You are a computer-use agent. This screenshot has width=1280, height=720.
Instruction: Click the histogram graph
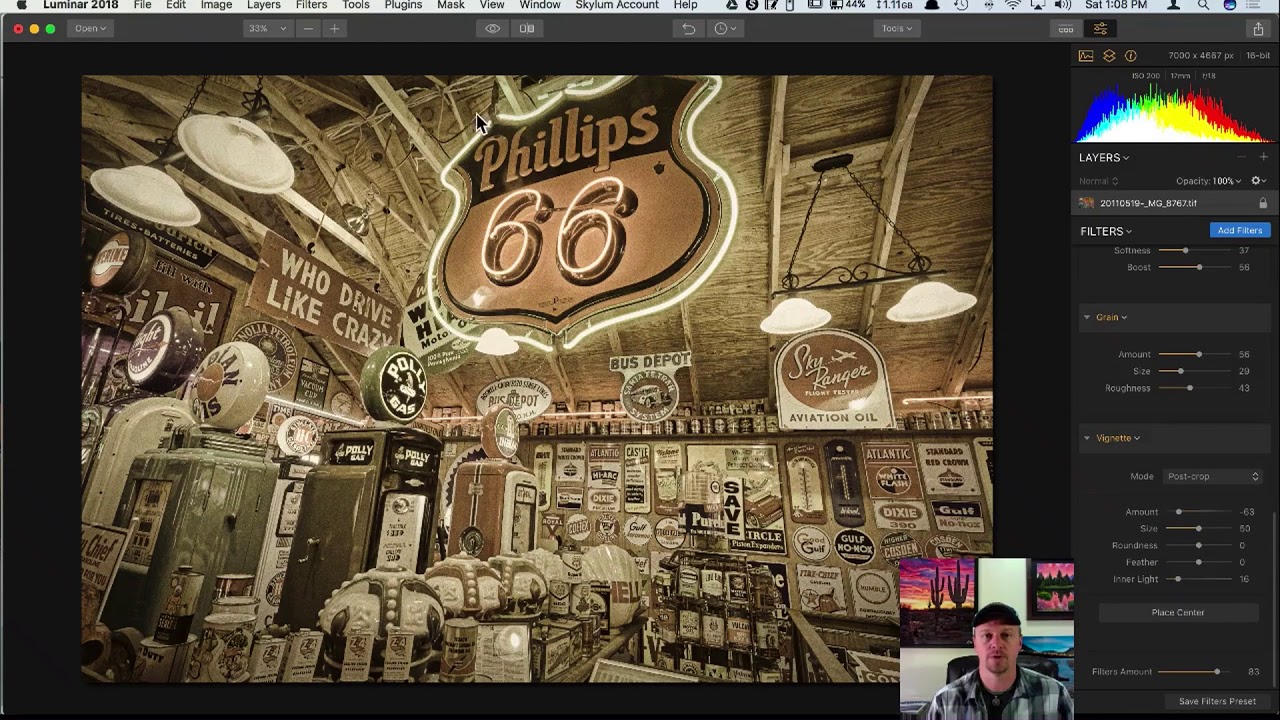pos(1174,114)
